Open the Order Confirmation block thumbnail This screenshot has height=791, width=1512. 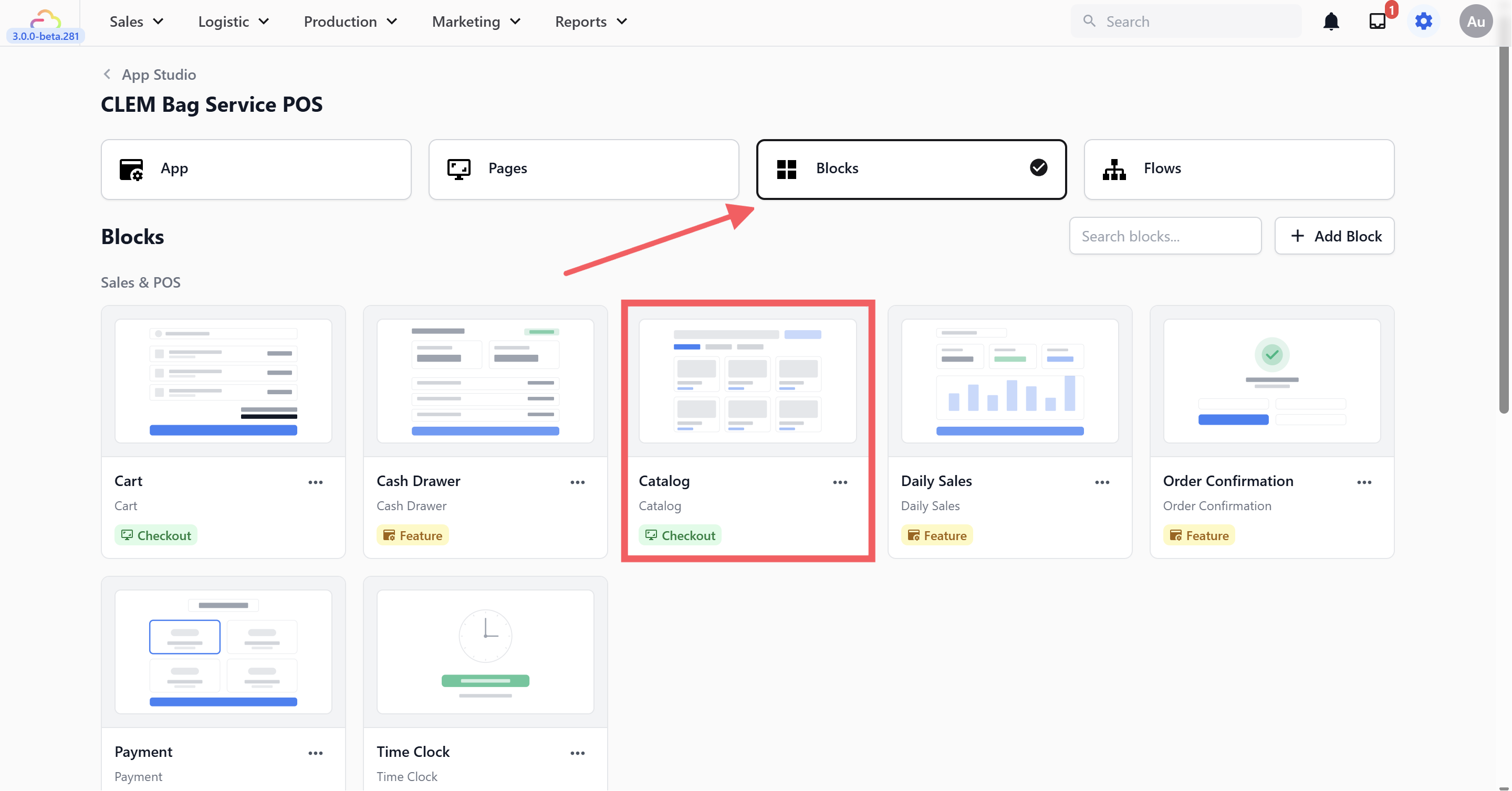click(x=1271, y=381)
